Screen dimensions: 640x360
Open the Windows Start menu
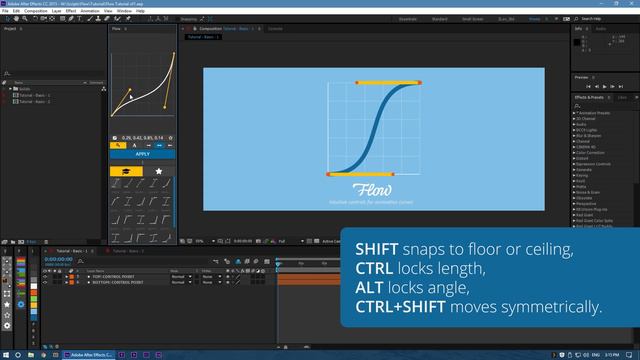pyautogui.click(x=6, y=355)
